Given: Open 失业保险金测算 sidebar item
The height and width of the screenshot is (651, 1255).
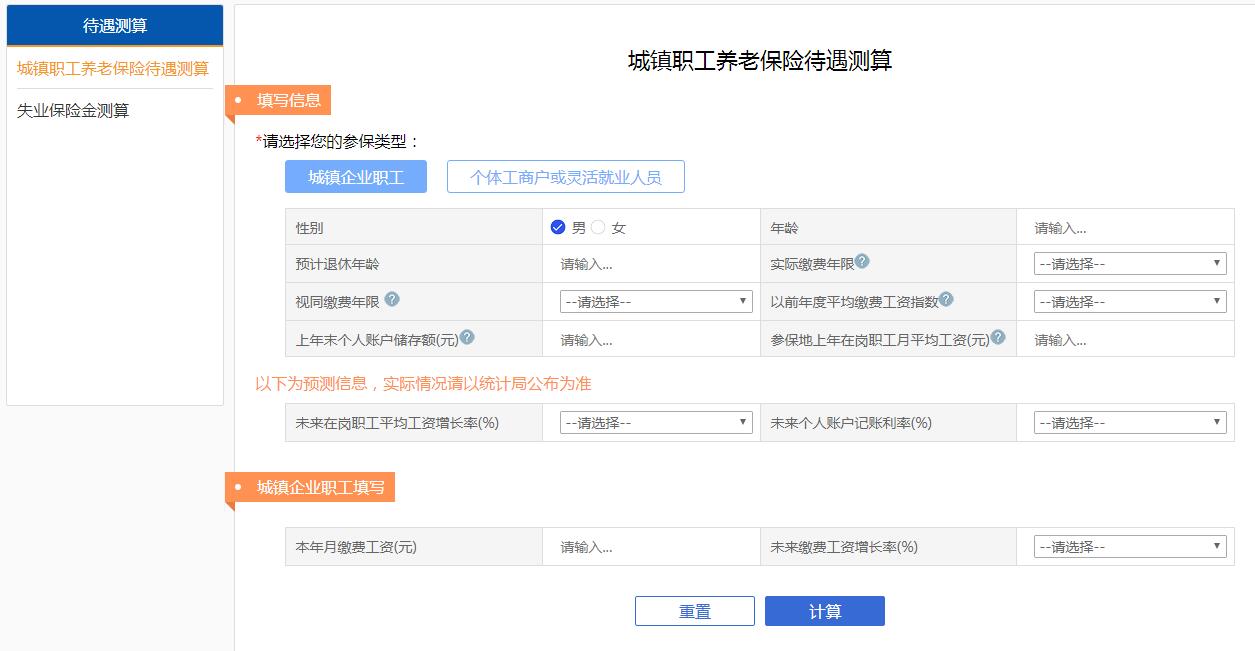Looking at the screenshot, I should point(73,111).
